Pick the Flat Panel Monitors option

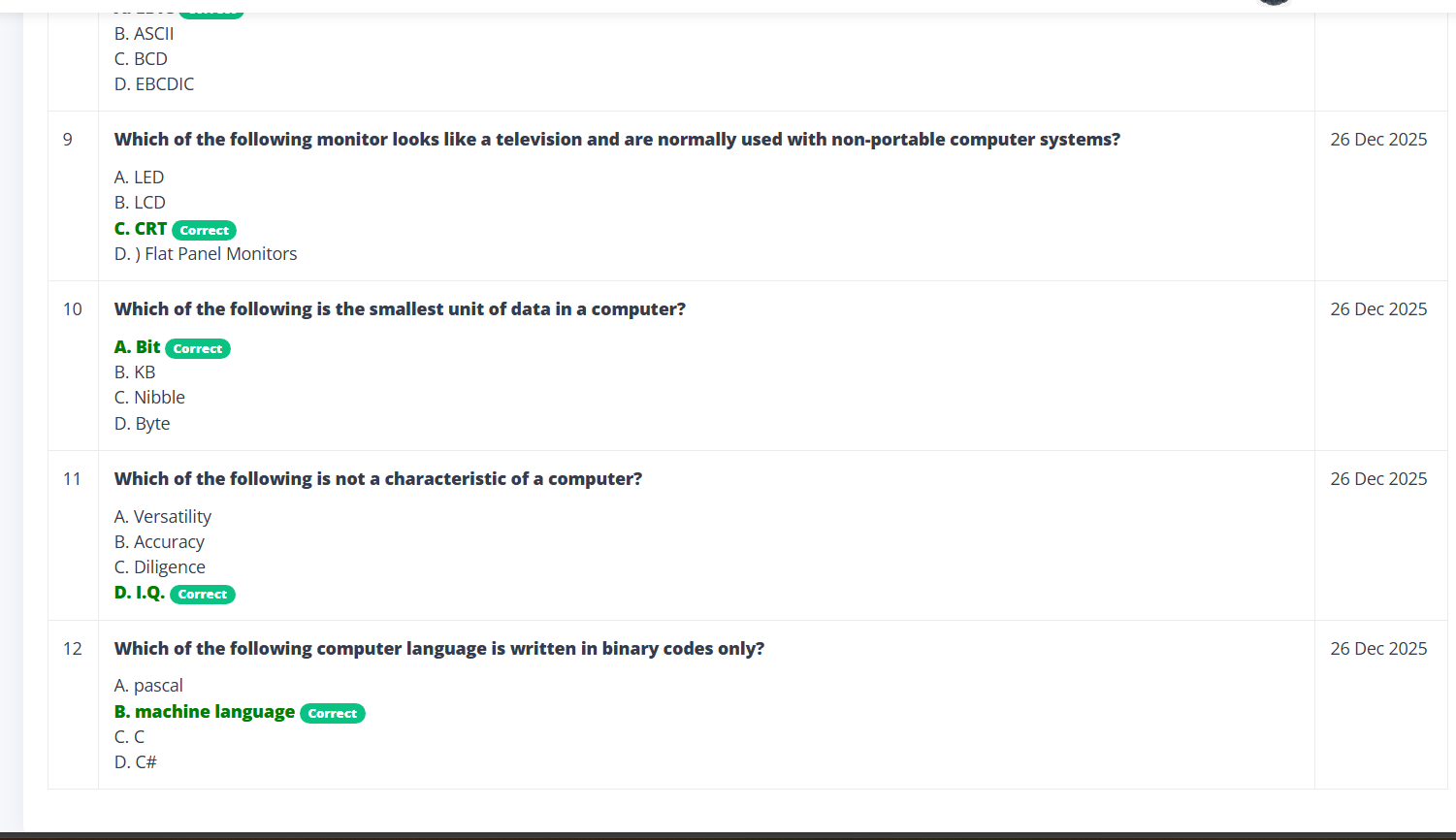tap(206, 254)
